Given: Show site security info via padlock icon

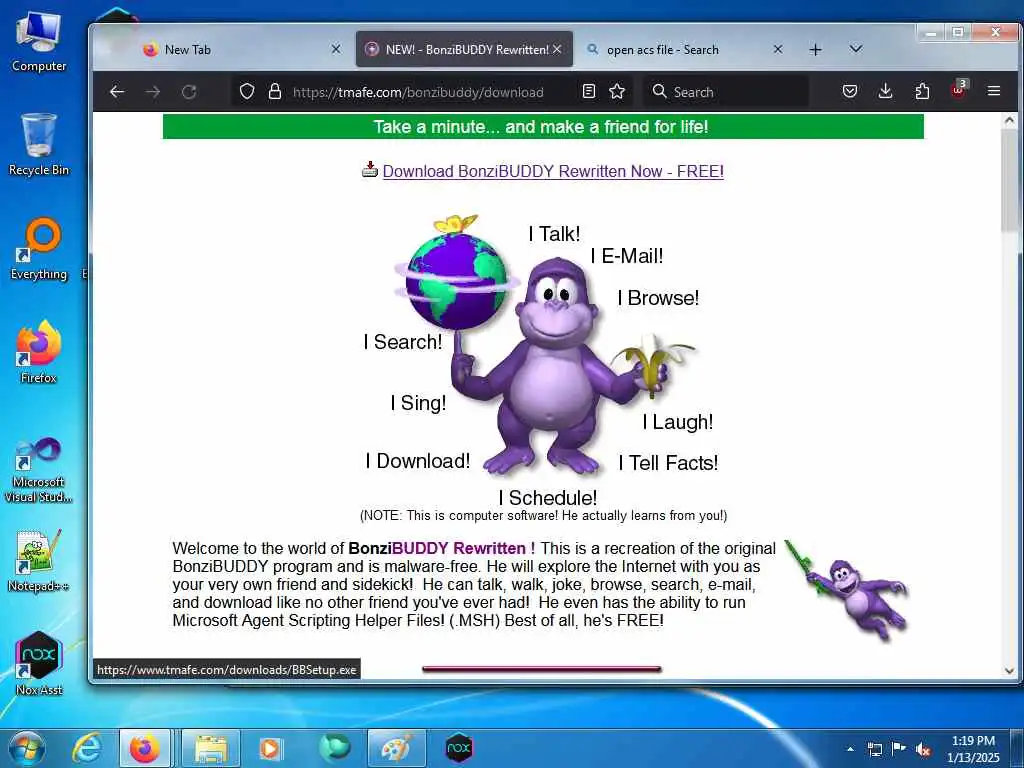Looking at the screenshot, I should (x=275, y=91).
